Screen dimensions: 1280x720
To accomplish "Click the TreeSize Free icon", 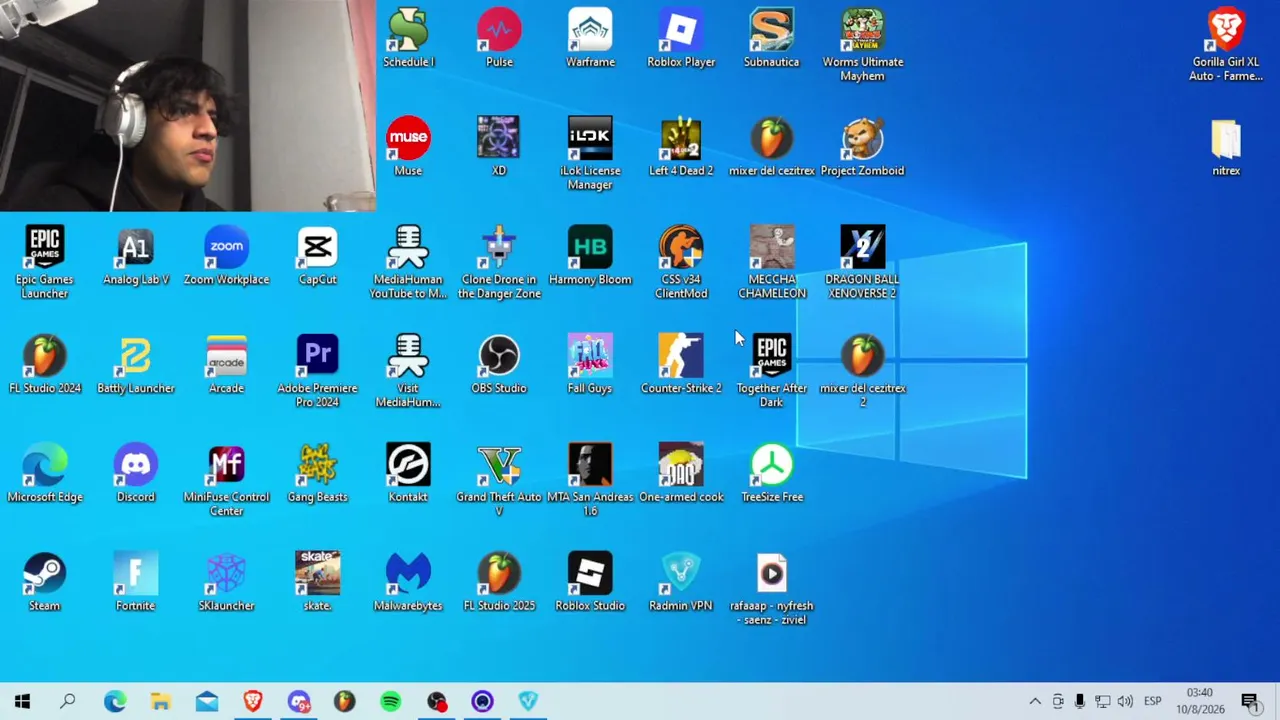I will tap(771, 474).
